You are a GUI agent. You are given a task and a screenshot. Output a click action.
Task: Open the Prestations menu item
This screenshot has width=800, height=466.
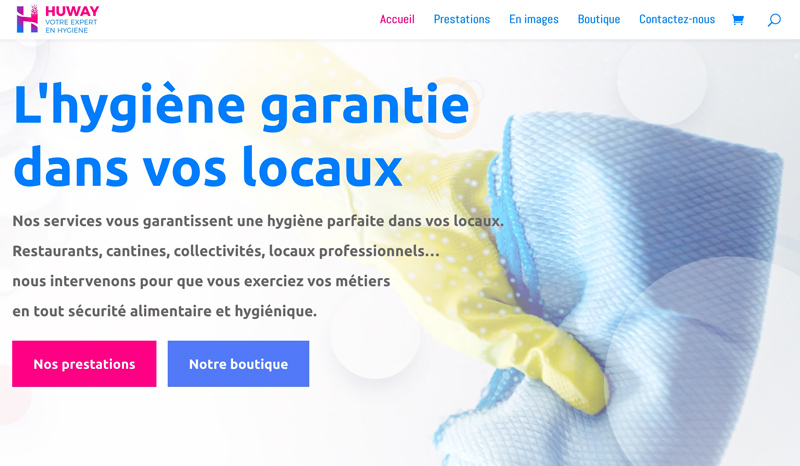pyautogui.click(x=462, y=19)
